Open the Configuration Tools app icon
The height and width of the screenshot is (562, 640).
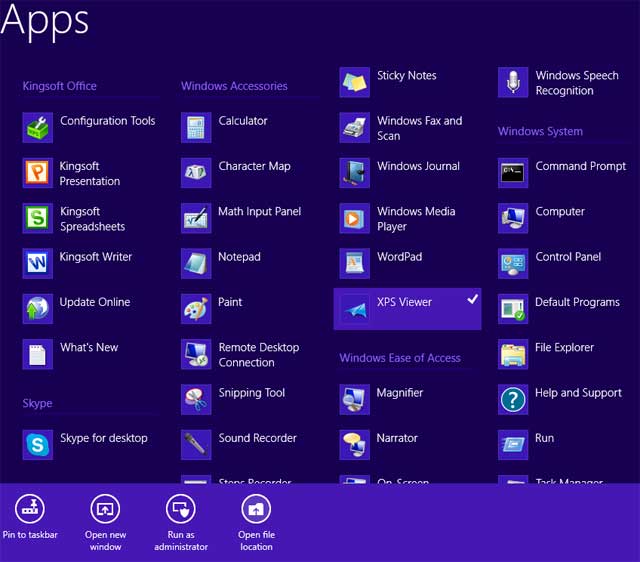pos(38,127)
